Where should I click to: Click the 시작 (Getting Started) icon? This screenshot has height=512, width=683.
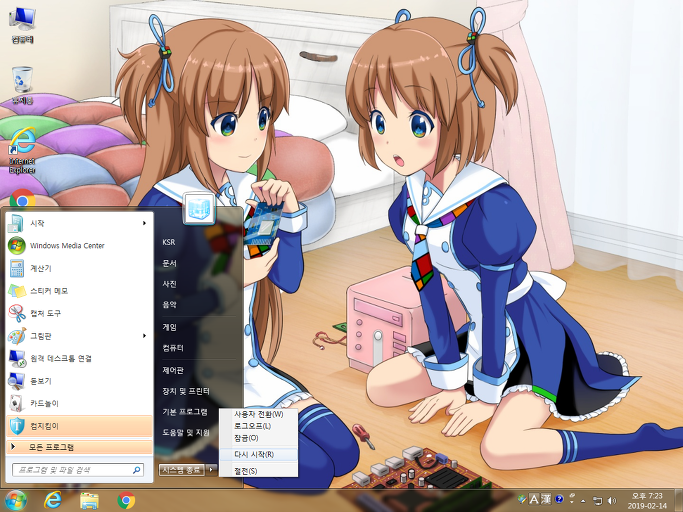pos(17,223)
